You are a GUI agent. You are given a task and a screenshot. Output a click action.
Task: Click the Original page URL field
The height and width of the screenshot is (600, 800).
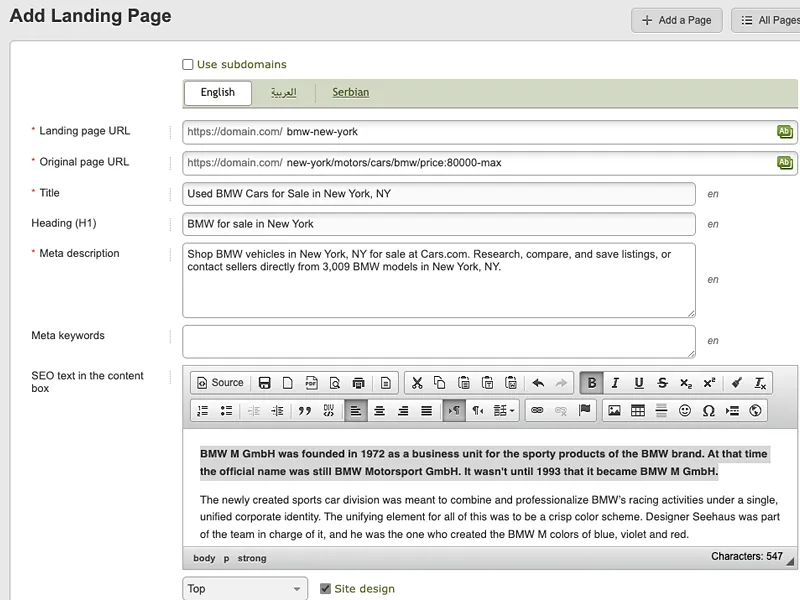pyautogui.click(x=490, y=163)
